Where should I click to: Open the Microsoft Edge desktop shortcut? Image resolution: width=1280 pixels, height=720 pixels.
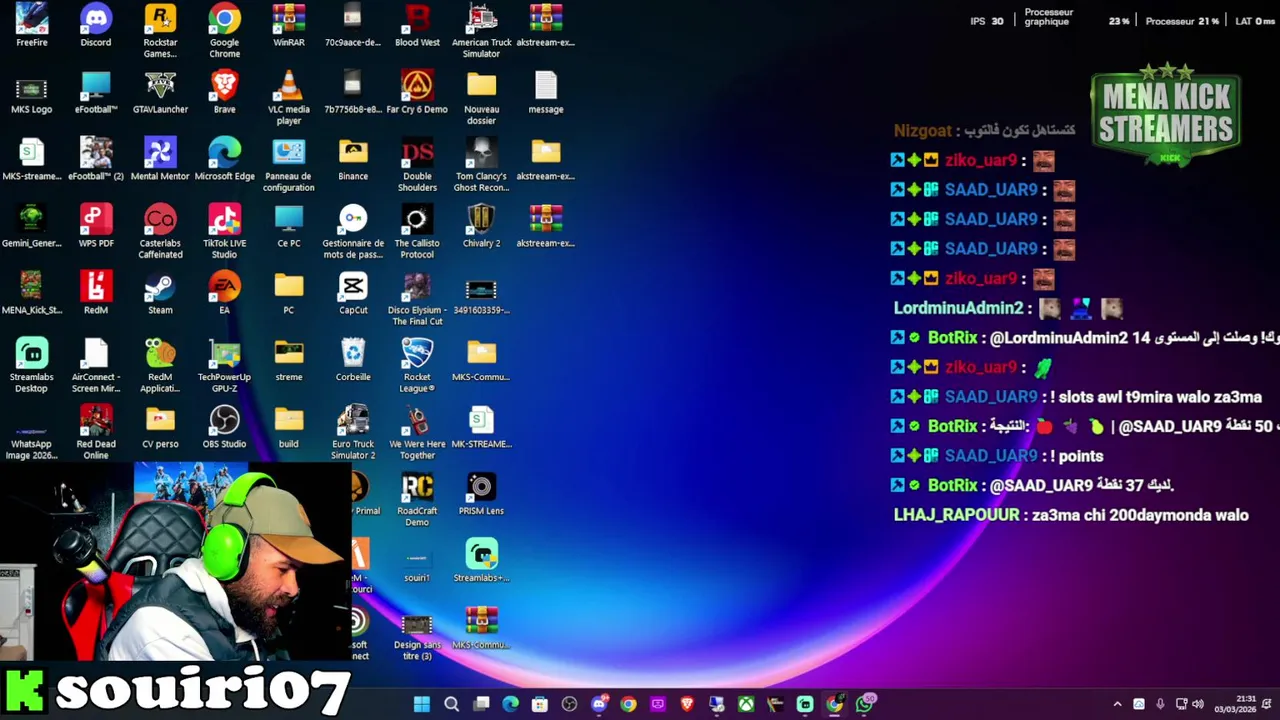tap(224, 159)
